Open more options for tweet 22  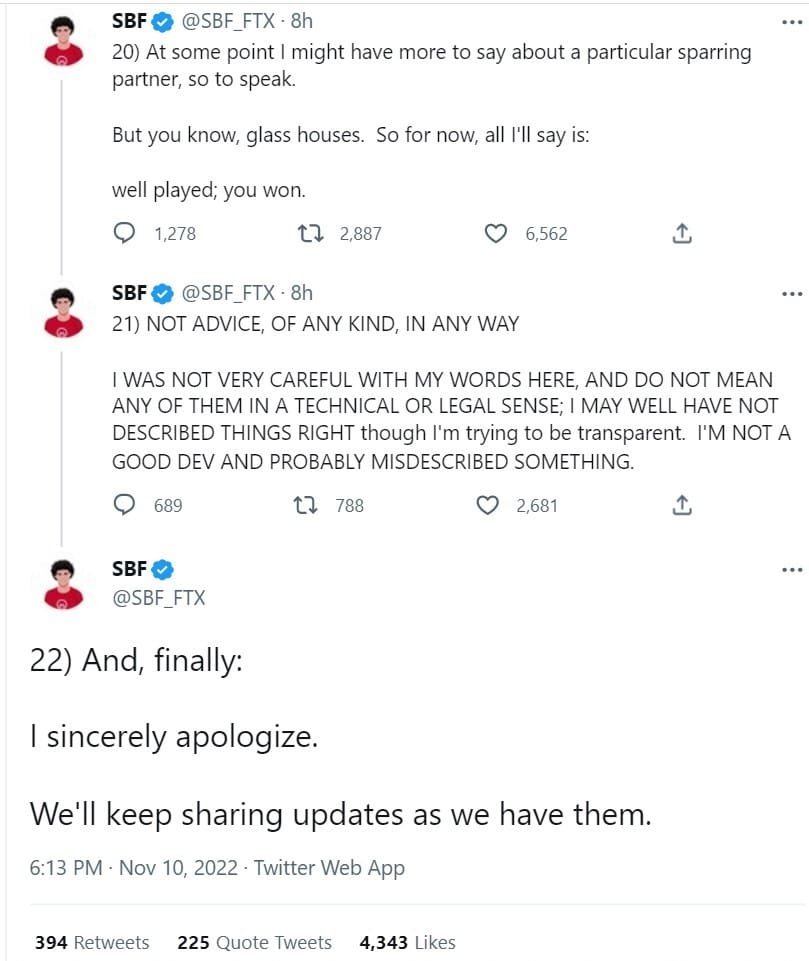click(x=792, y=570)
